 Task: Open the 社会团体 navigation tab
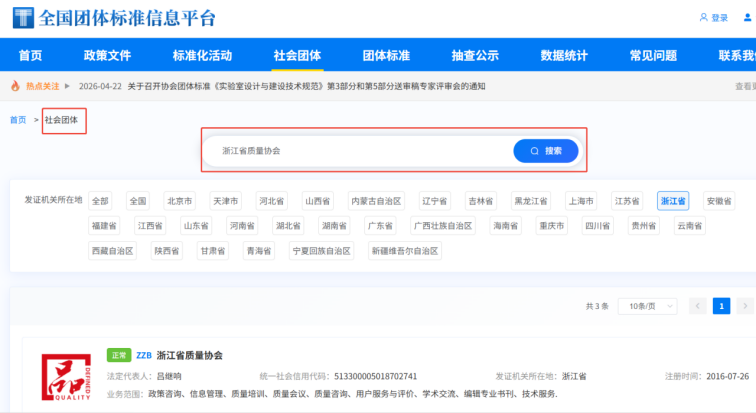pos(297,55)
